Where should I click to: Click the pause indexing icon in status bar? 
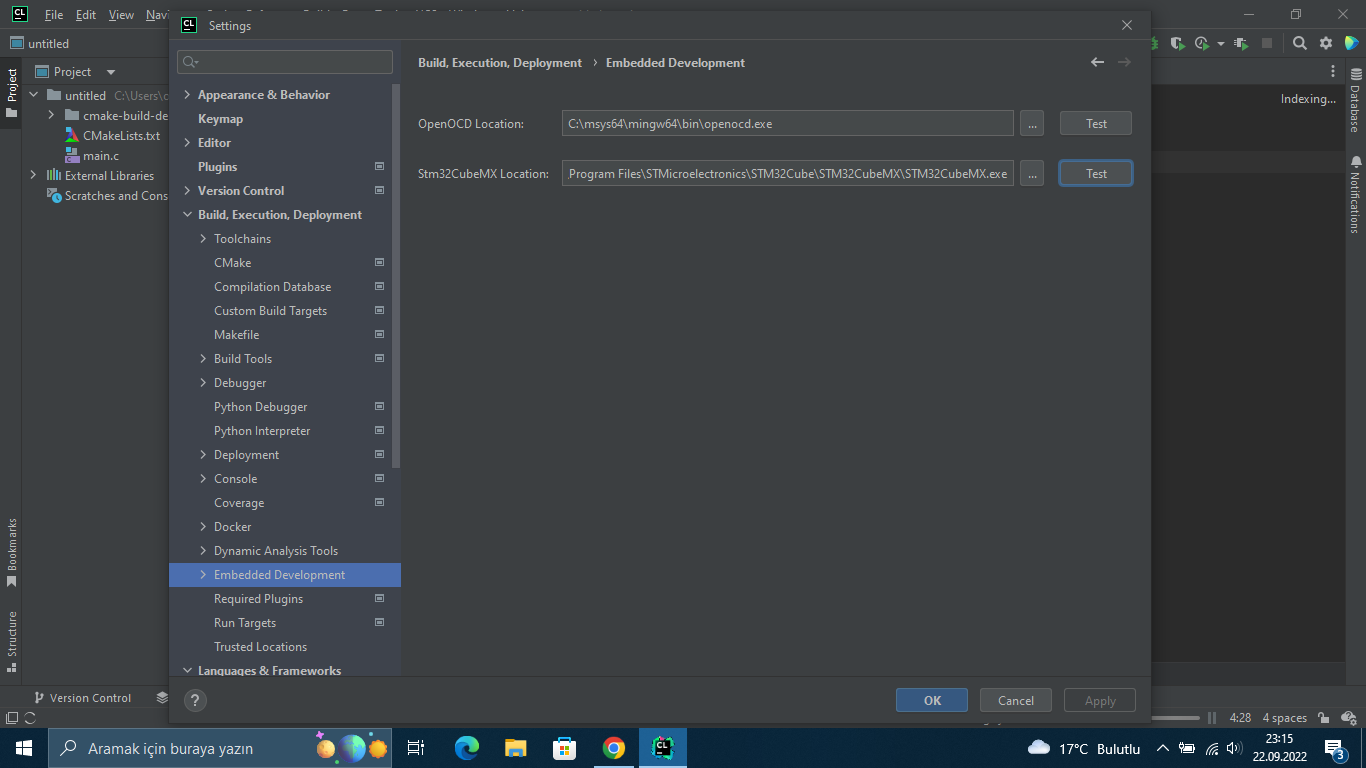pyautogui.click(x=1212, y=718)
